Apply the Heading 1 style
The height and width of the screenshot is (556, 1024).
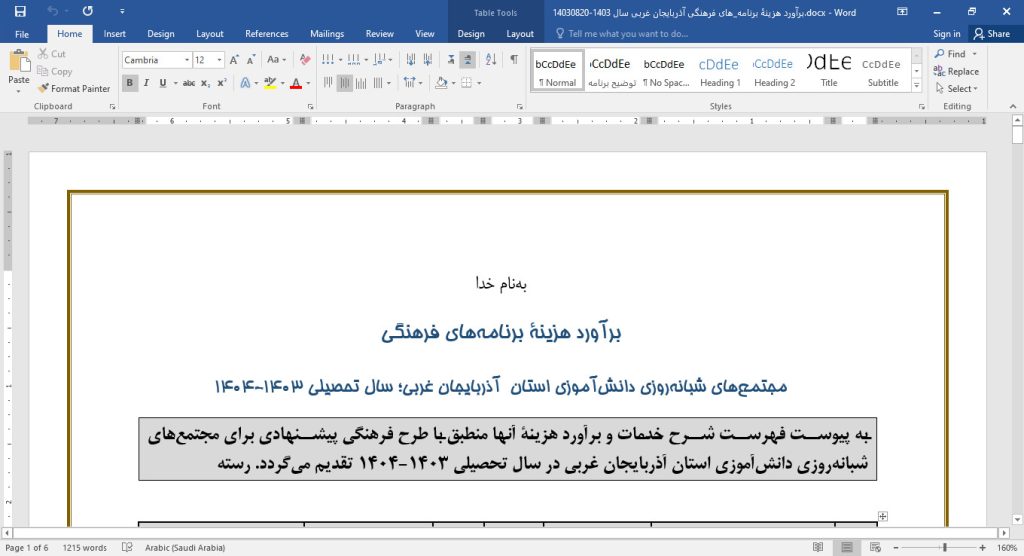(720, 70)
